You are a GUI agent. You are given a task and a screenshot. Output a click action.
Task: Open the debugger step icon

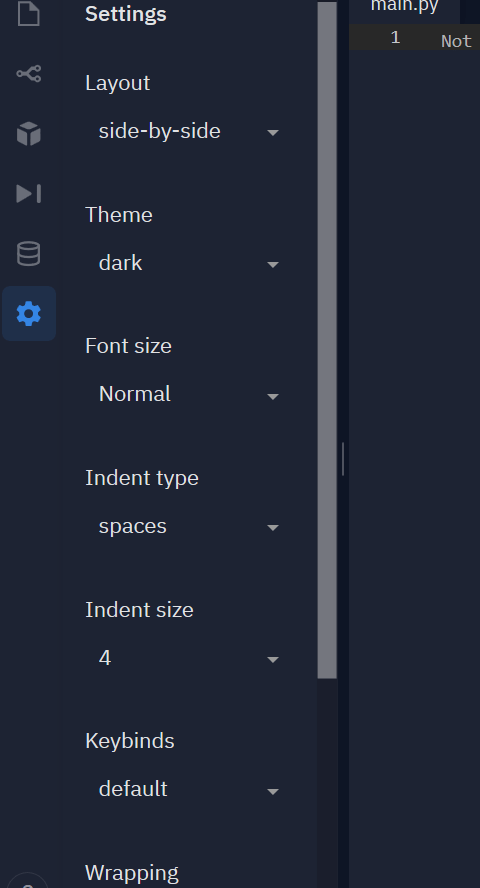pos(29,194)
